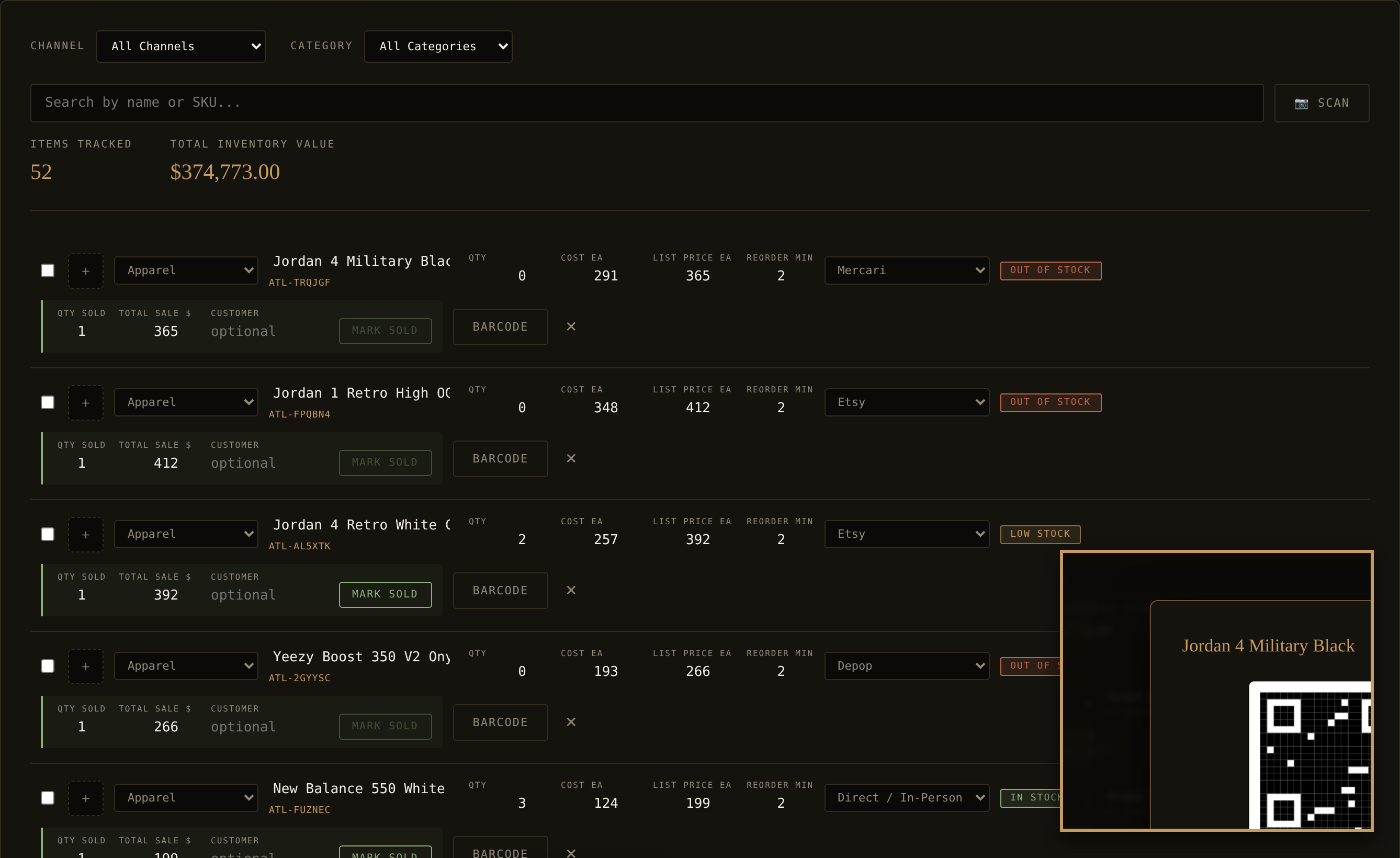Open Etsy channel dropdown for Jordan 4 Retro White

[907, 534]
